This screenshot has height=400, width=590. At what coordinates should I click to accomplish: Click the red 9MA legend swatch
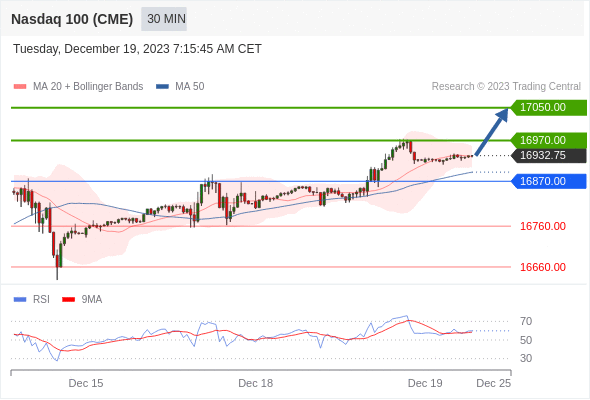(68, 300)
